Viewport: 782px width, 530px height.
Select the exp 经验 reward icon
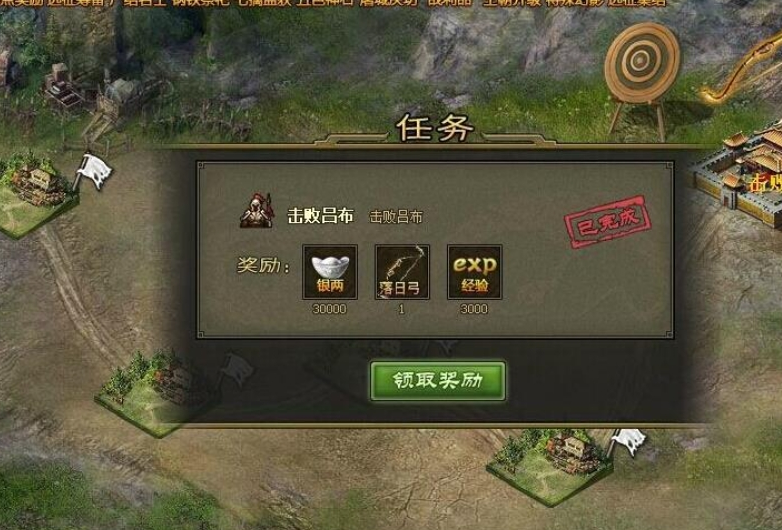[x=474, y=272]
